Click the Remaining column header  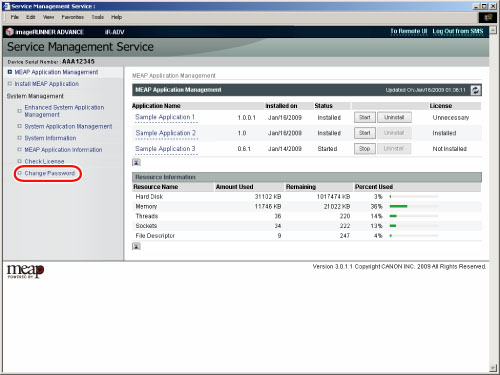[x=301, y=187]
